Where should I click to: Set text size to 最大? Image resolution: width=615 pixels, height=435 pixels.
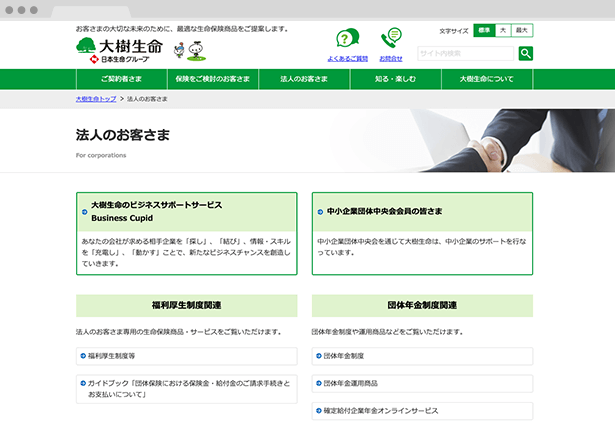point(522,30)
